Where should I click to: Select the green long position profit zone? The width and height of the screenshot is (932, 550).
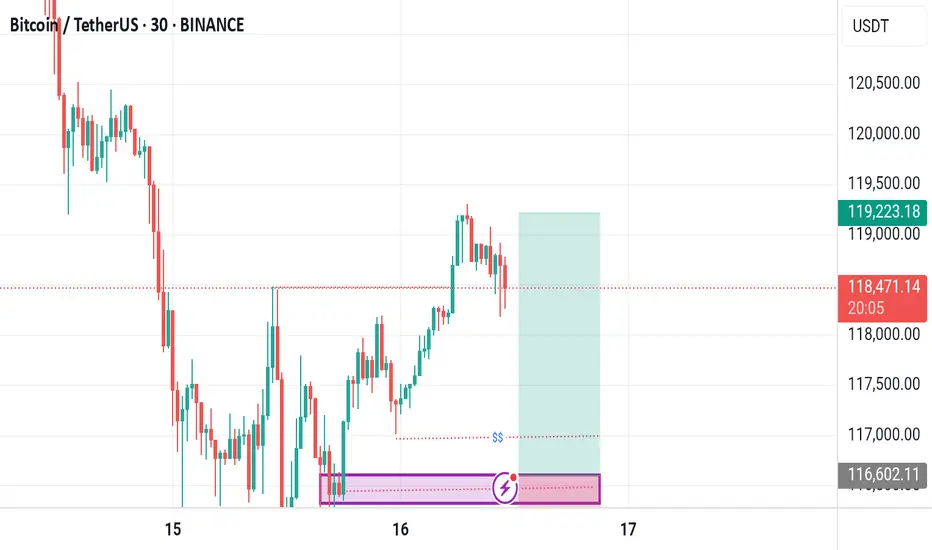point(559,343)
